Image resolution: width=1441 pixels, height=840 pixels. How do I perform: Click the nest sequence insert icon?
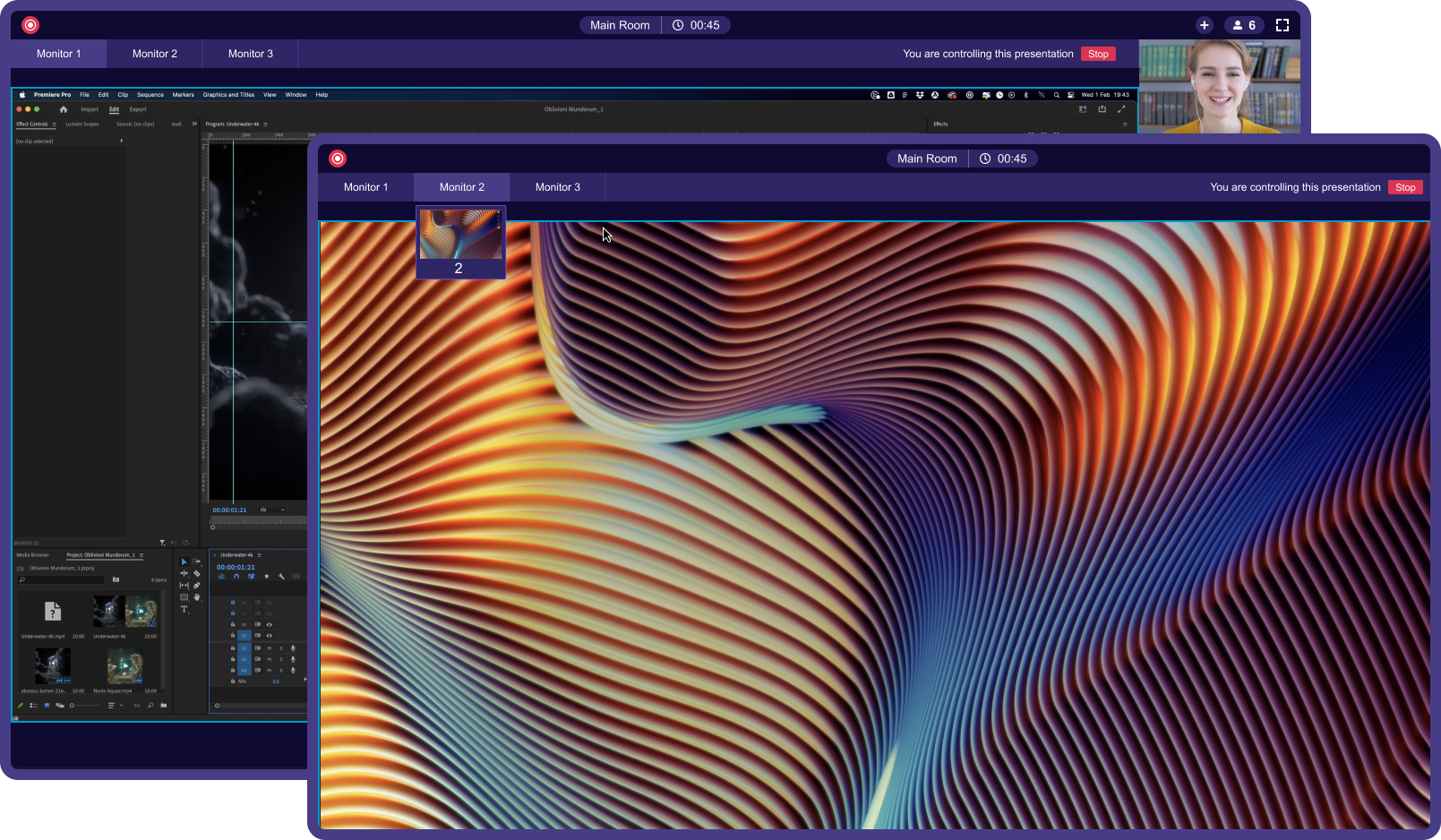[222, 577]
